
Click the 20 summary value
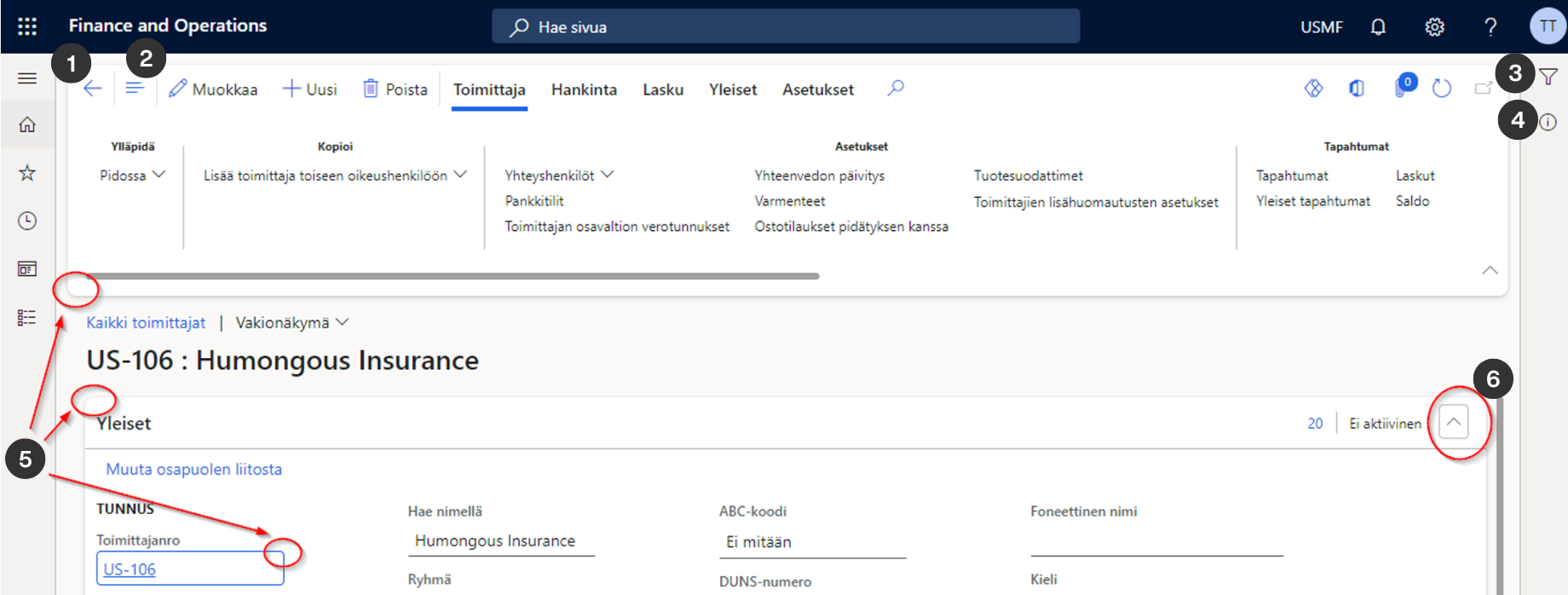pyautogui.click(x=1315, y=424)
